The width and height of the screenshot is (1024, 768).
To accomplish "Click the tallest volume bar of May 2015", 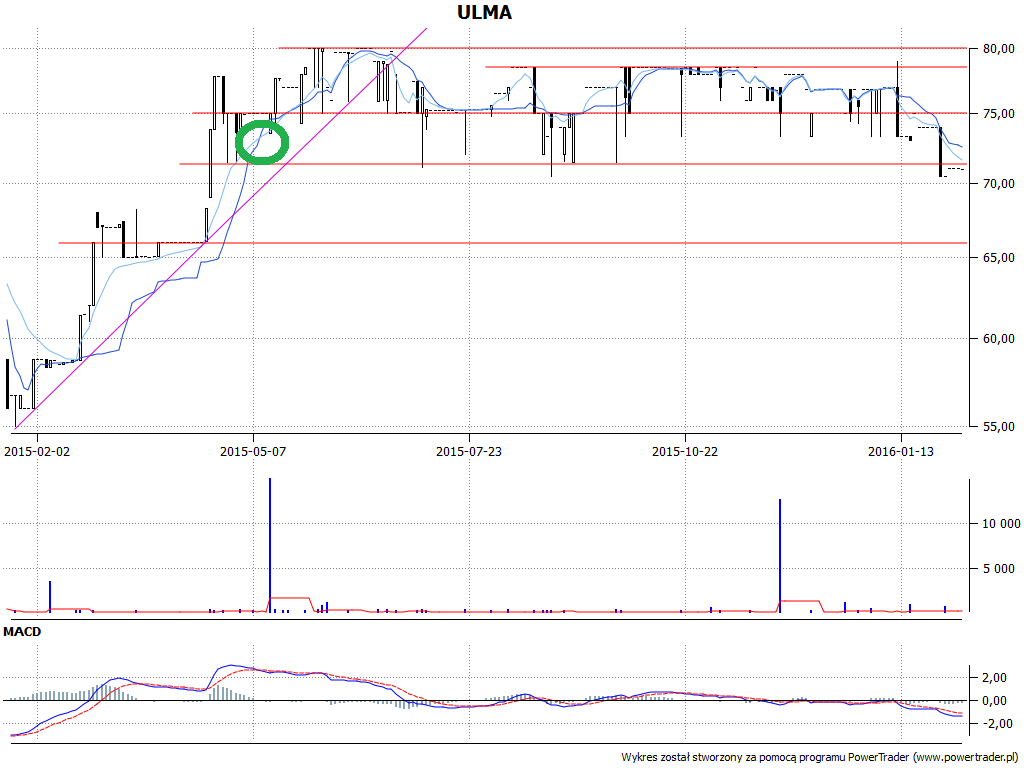I will pos(270,545).
